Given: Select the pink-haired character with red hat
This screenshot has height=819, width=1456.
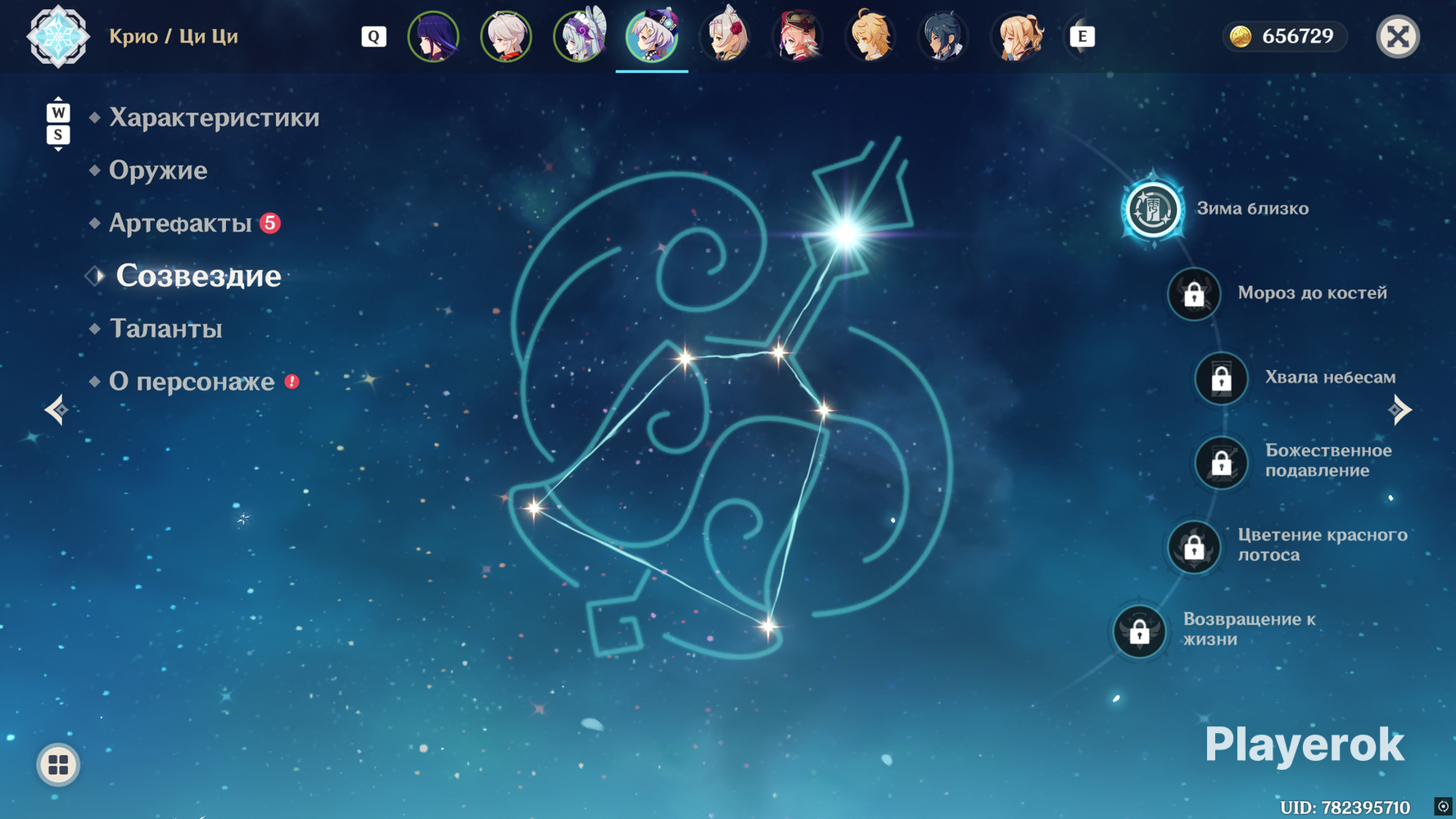Looking at the screenshot, I should coord(798,37).
